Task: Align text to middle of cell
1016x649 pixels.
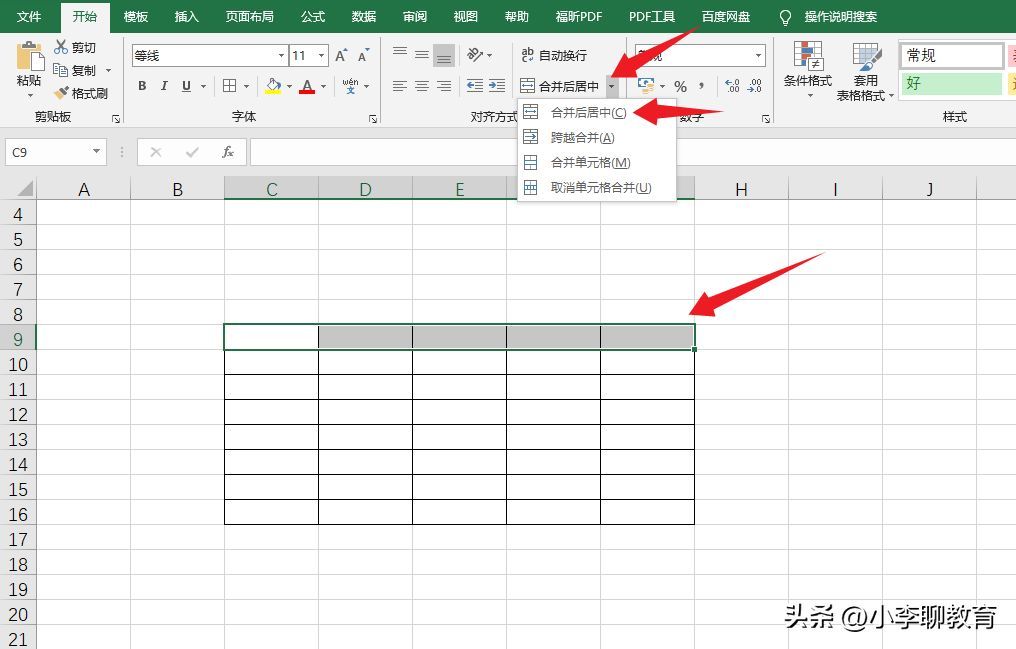Action: (x=422, y=55)
